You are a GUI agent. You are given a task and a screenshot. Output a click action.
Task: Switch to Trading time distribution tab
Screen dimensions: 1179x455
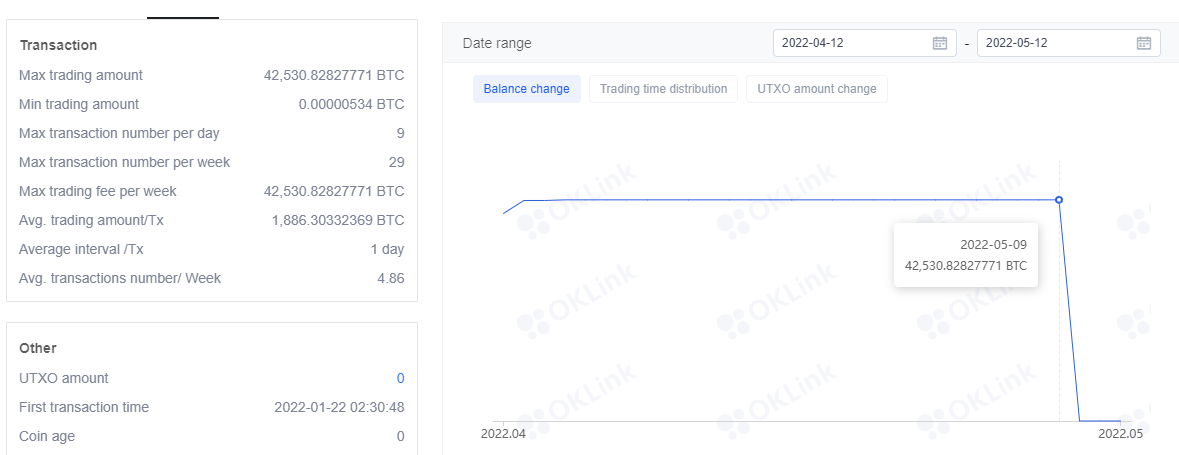[x=663, y=89]
